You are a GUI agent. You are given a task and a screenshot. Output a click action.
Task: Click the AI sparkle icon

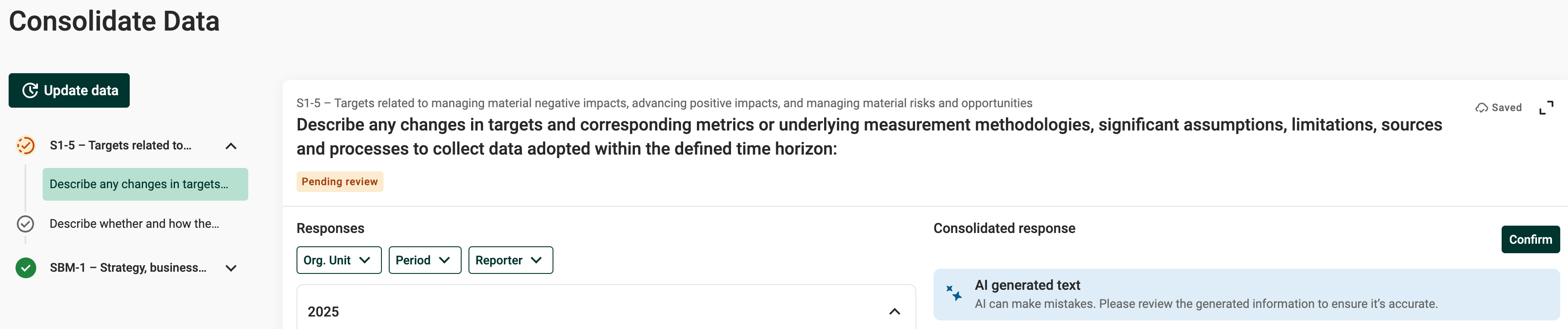point(953,293)
